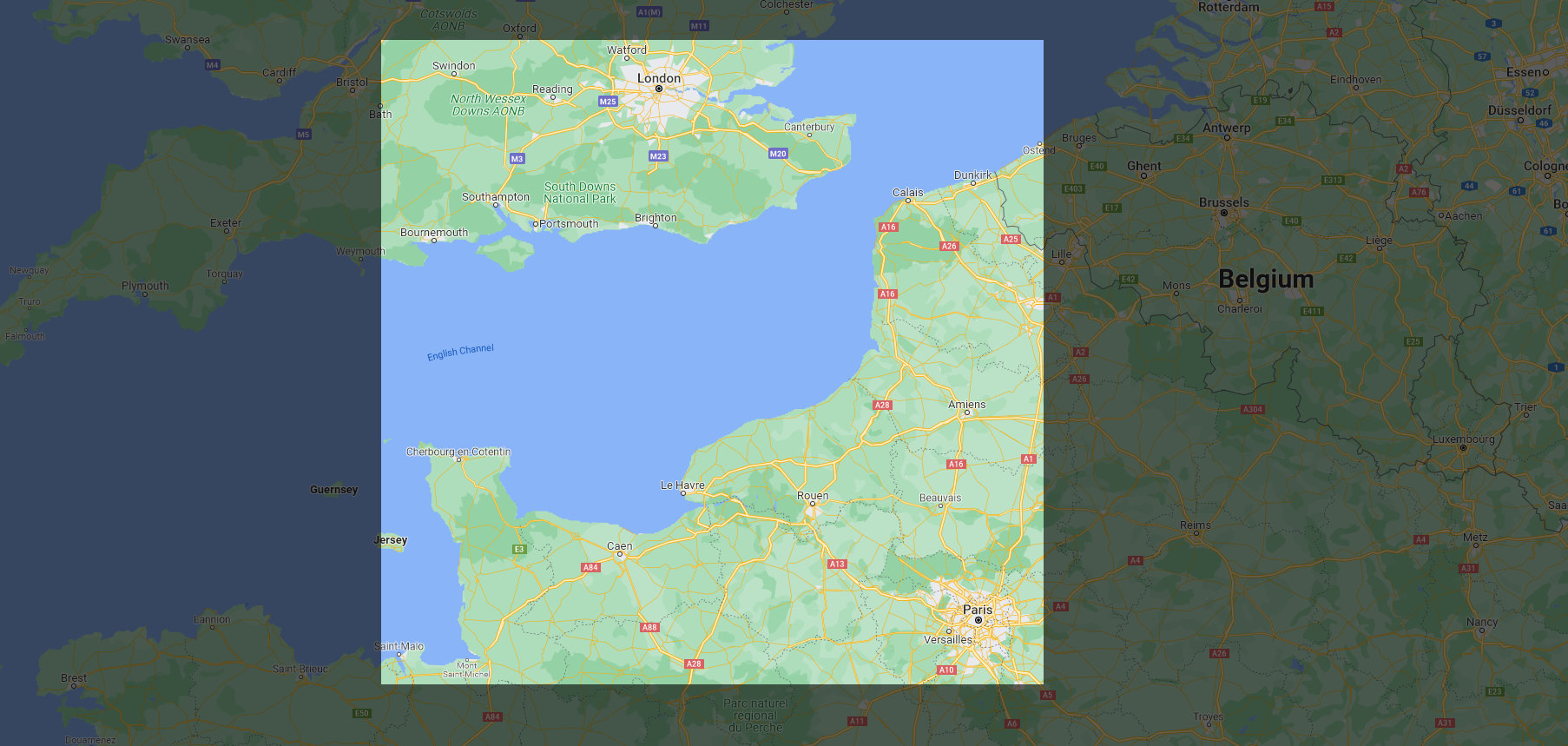Click the Amiens city label
The height and width of the screenshot is (746, 1568).
[x=967, y=404]
